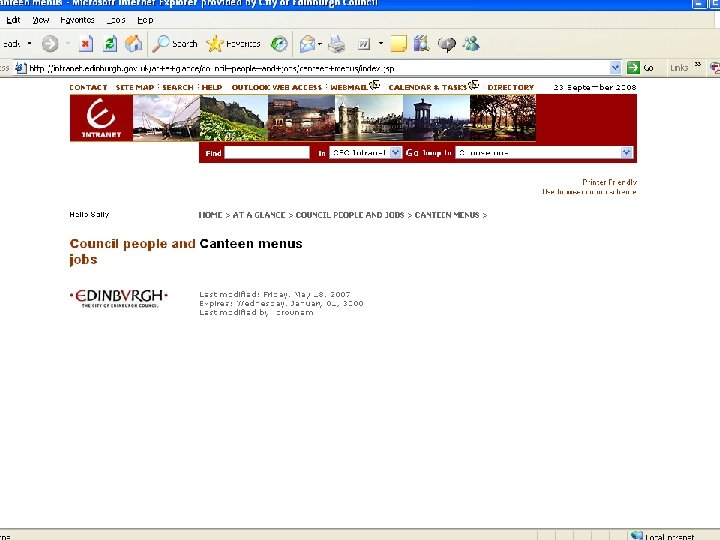Print the page with printer icon
720x540 pixels.
tap(337, 44)
